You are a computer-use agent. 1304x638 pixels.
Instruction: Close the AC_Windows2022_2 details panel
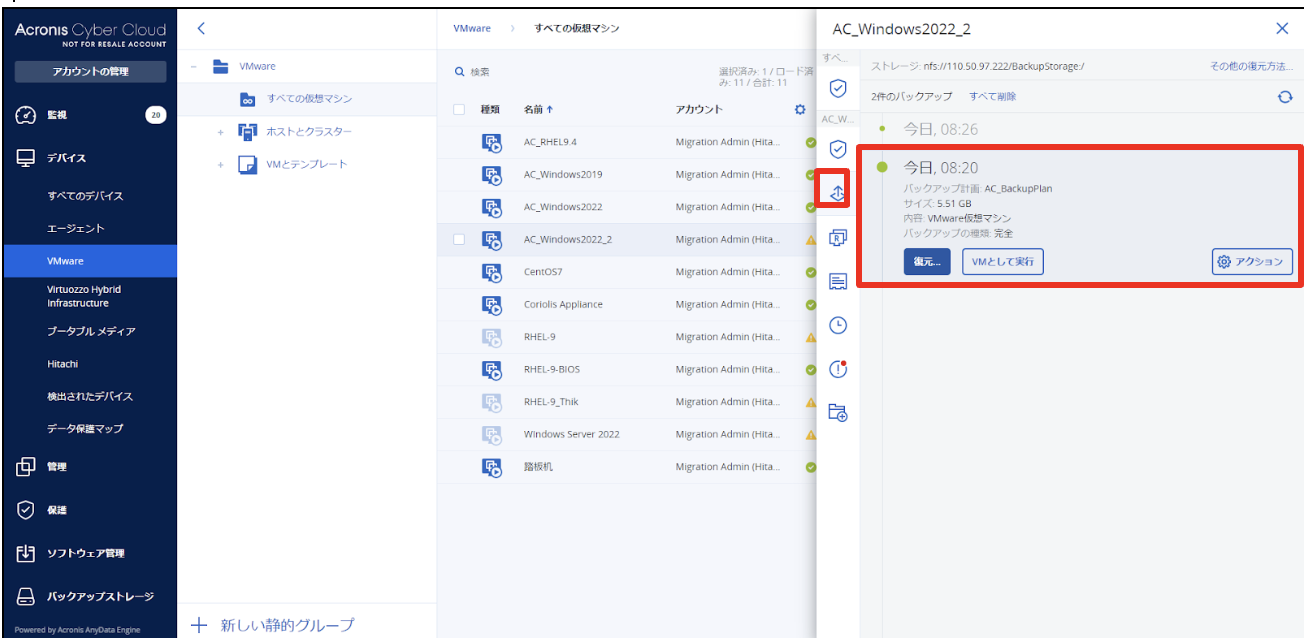point(1282,29)
